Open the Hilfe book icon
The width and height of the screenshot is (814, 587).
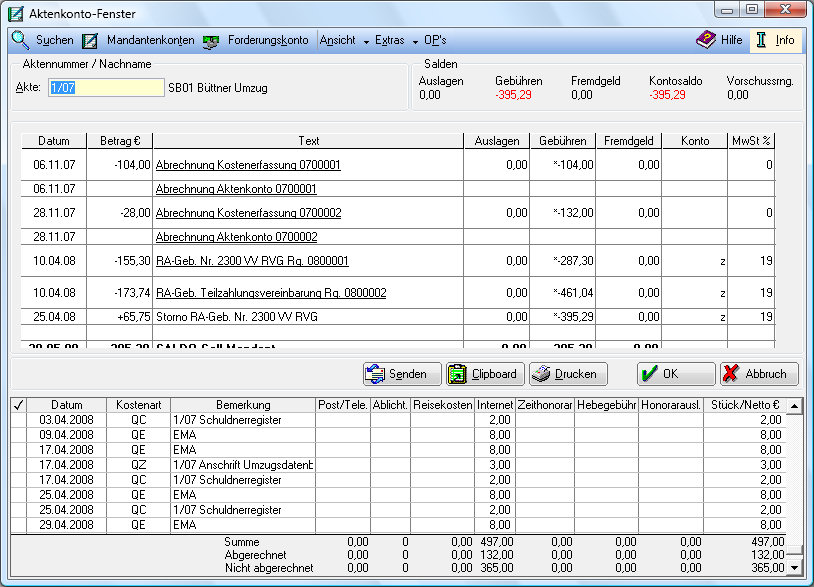click(706, 41)
